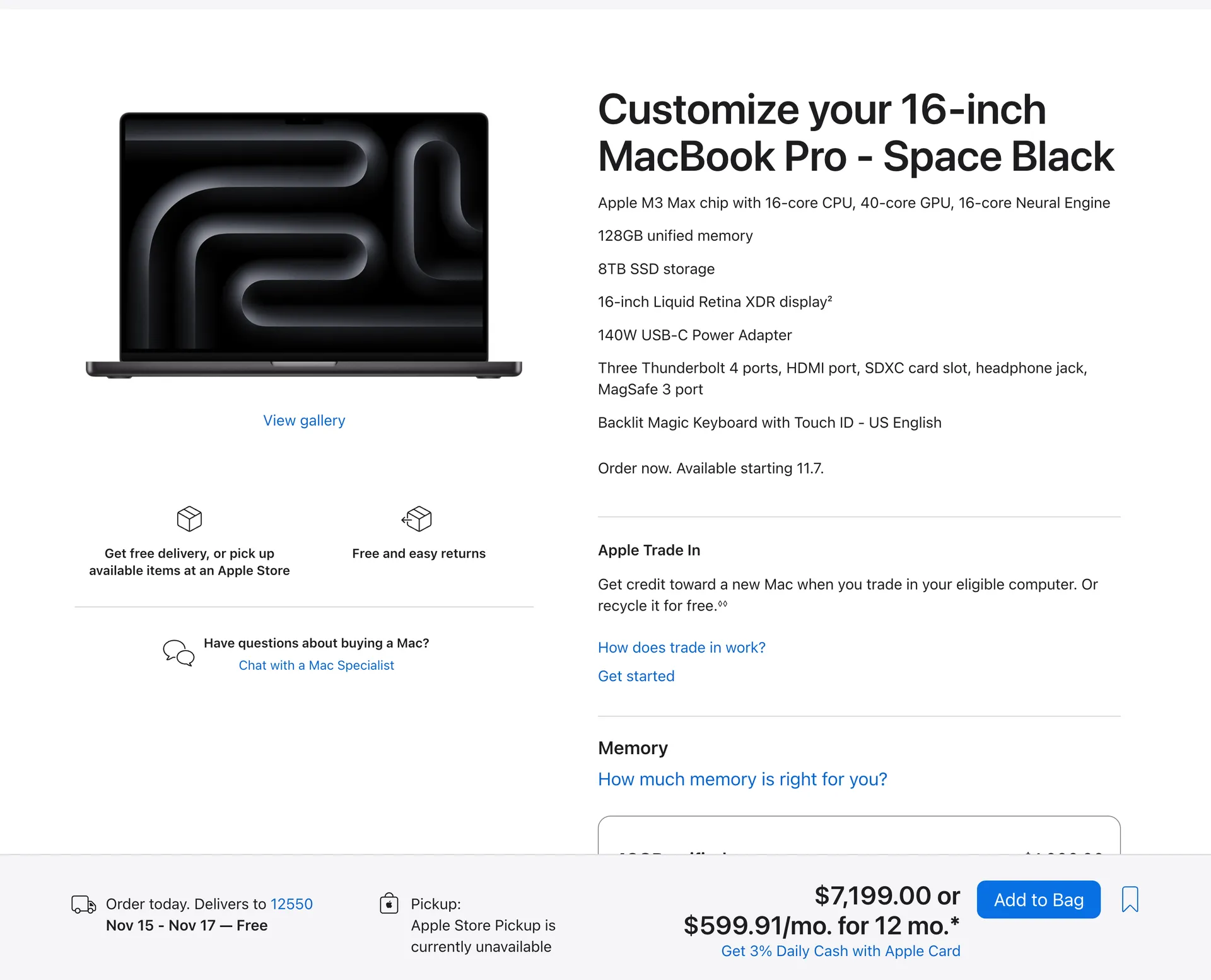Viewport: 1211px width, 980px height.
Task: Open 'How much memory is right for you?'
Action: coord(742,779)
